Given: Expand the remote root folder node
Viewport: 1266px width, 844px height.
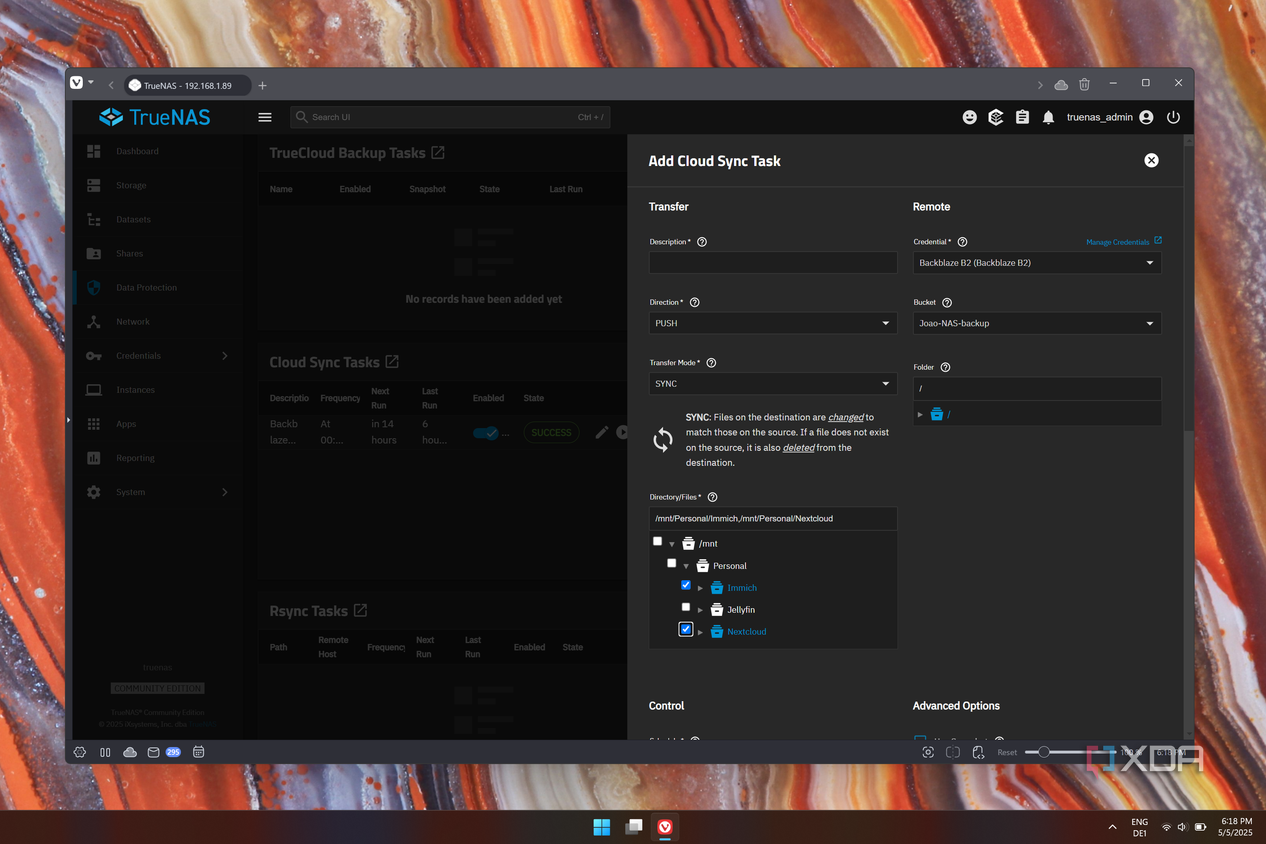Looking at the screenshot, I should [920, 414].
